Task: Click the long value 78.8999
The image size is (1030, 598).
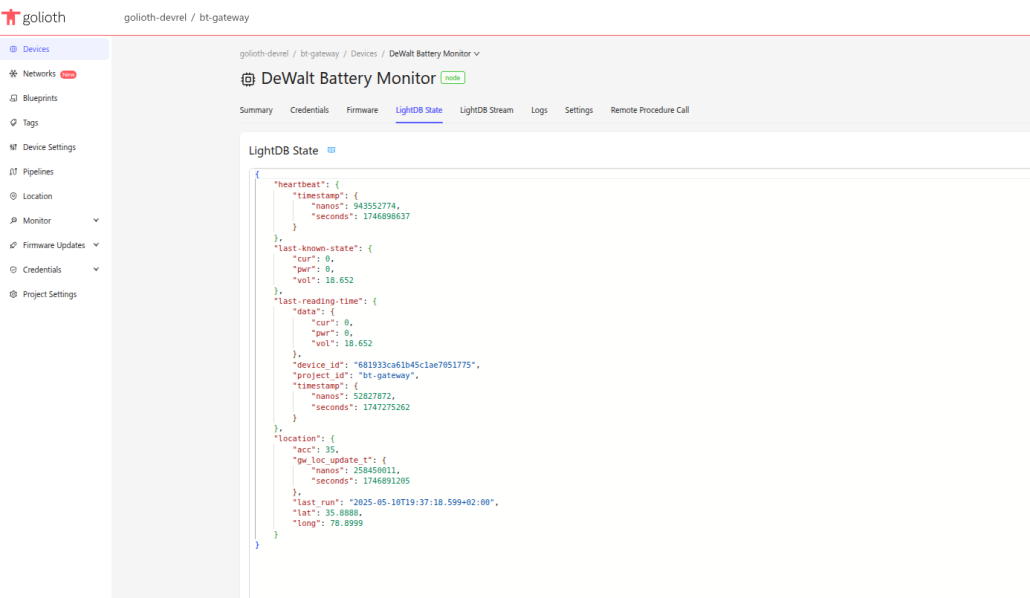Action: pos(346,523)
